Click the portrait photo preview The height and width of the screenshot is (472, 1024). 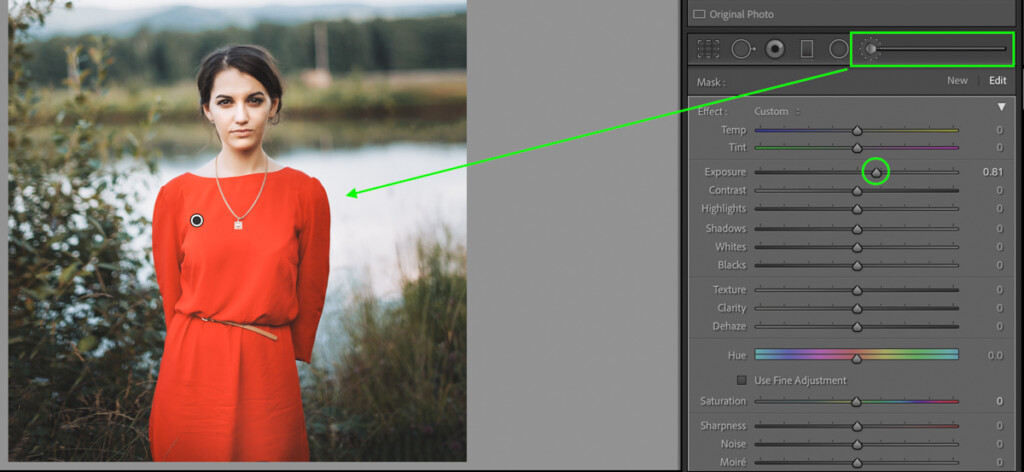click(237, 231)
